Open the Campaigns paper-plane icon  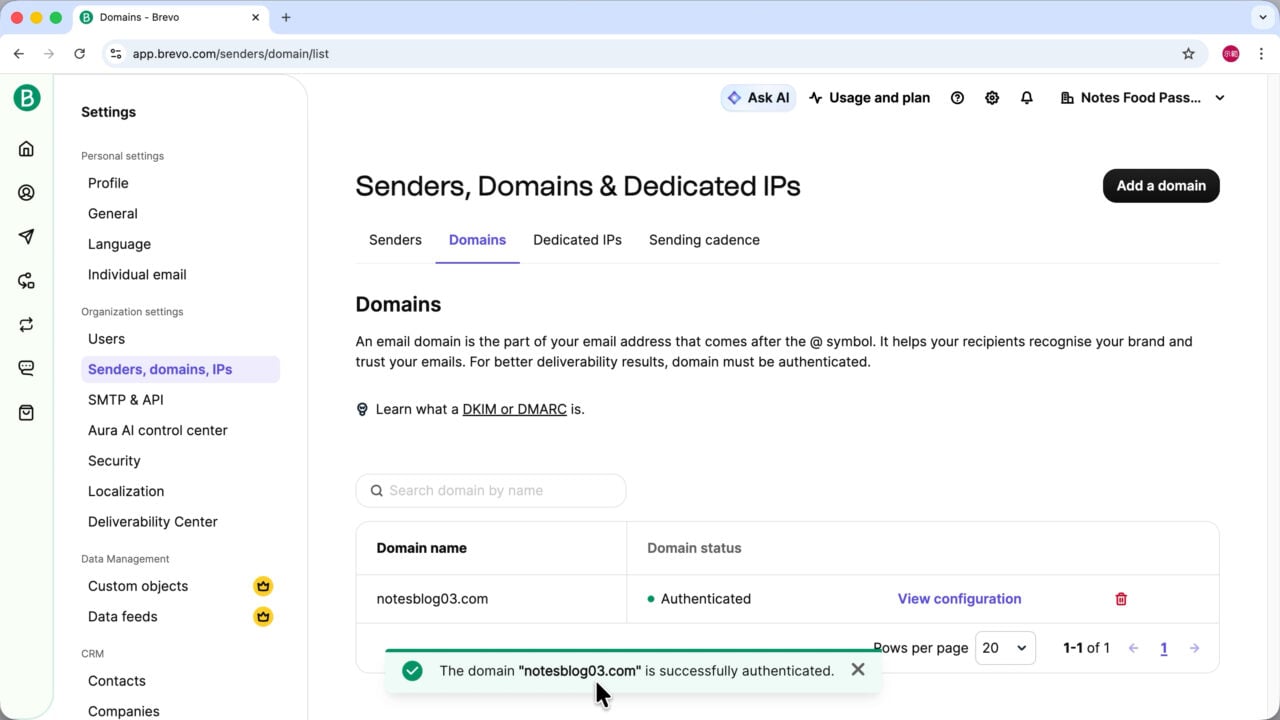tap(27, 237)
